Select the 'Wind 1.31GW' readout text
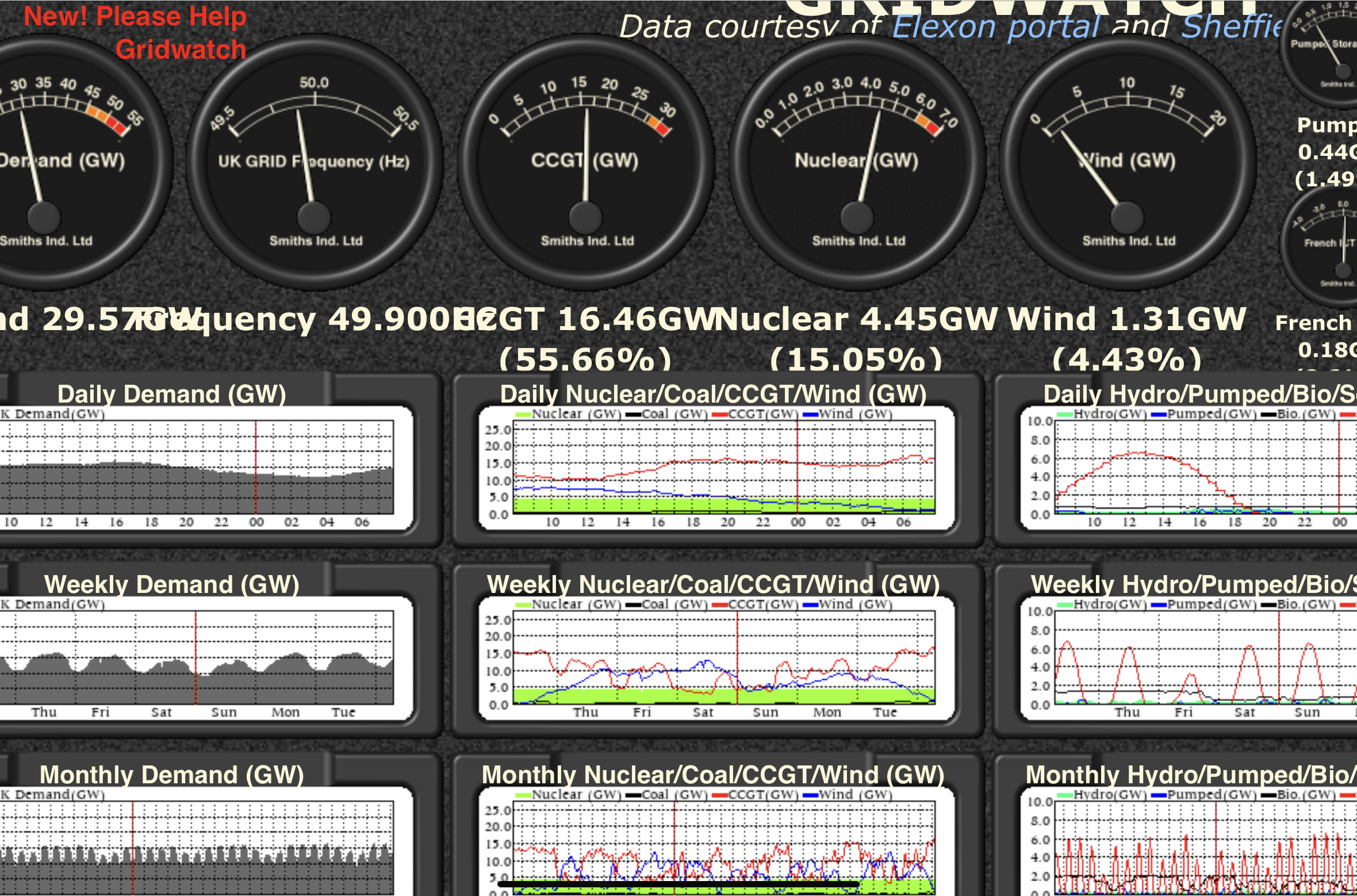Image resolution: width=1357 pixels, height=896 pixels. point(1127,319)
